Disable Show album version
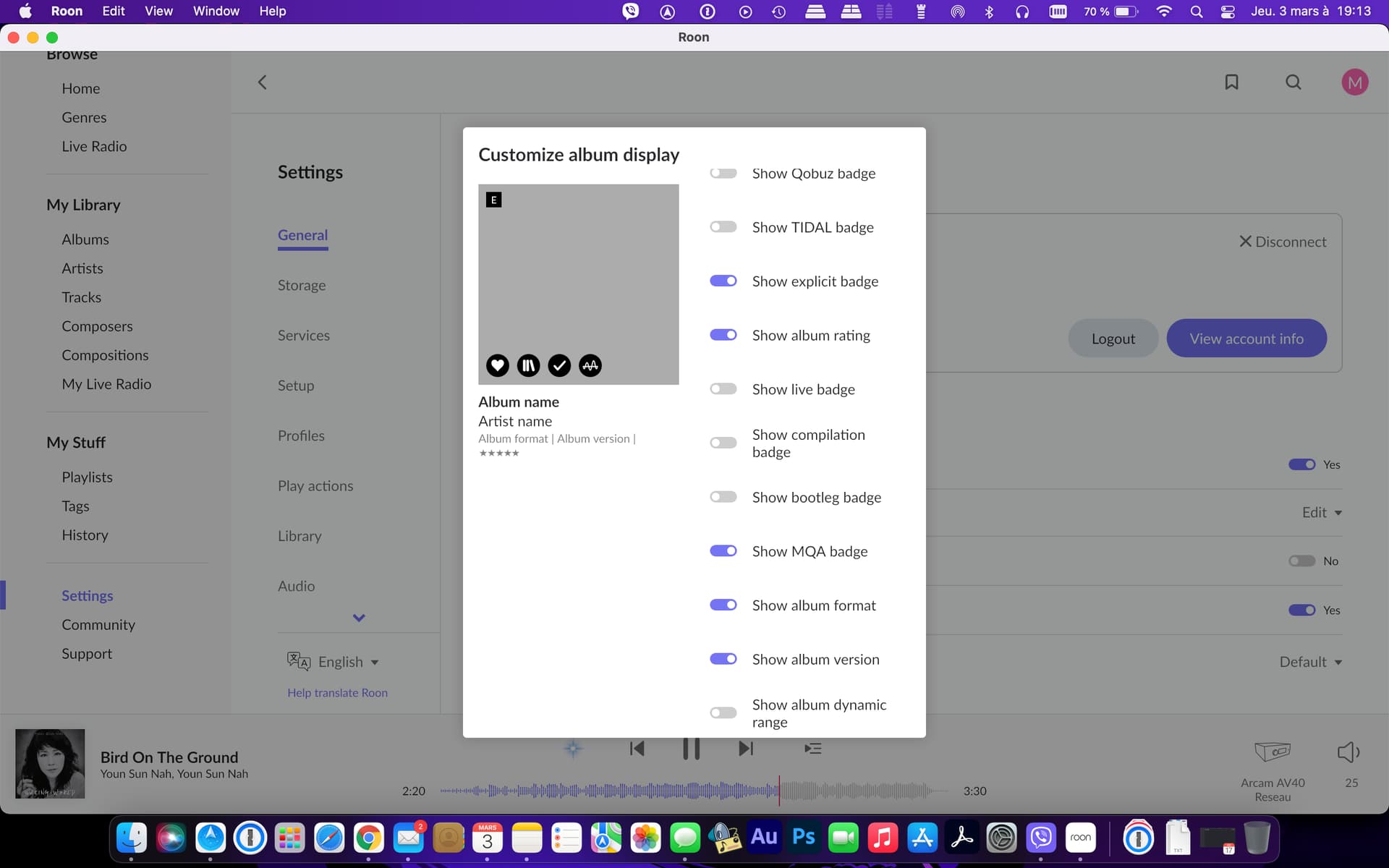This screenshot has height=868, width=1389. [x=723, y=659]
